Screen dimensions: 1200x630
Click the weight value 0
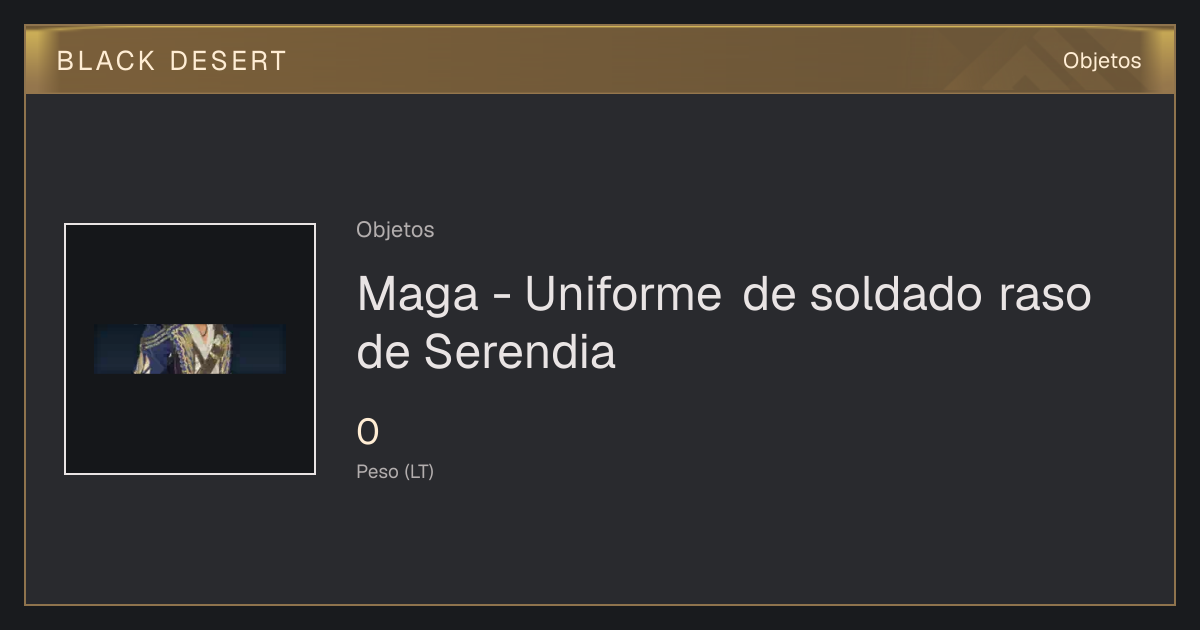[x=368, y=433]
